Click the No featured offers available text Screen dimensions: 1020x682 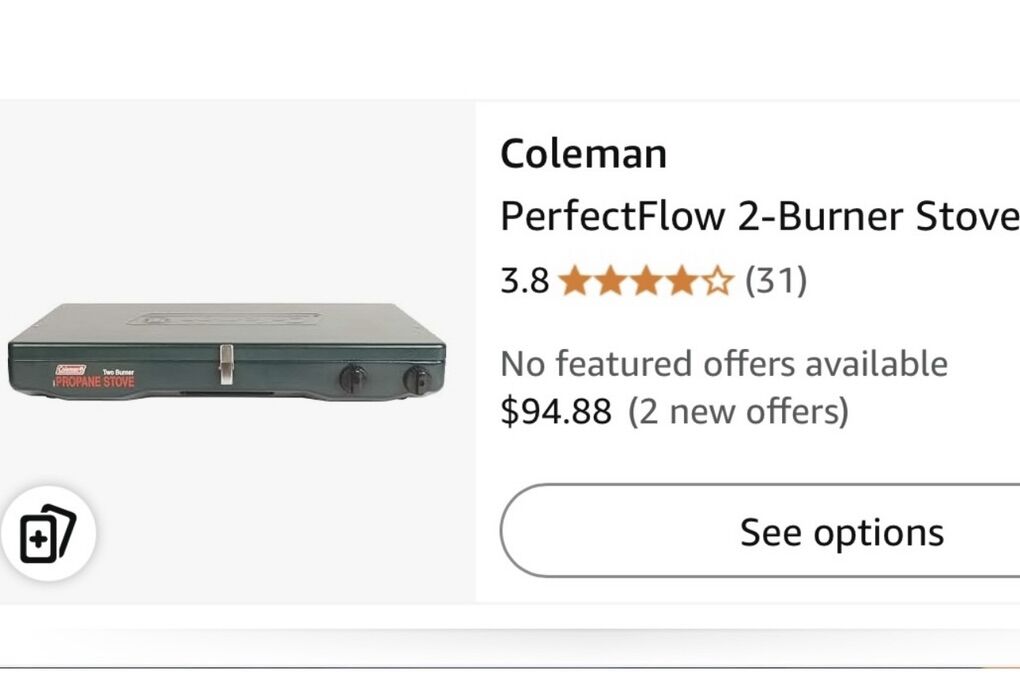click(x=723, y=363)
